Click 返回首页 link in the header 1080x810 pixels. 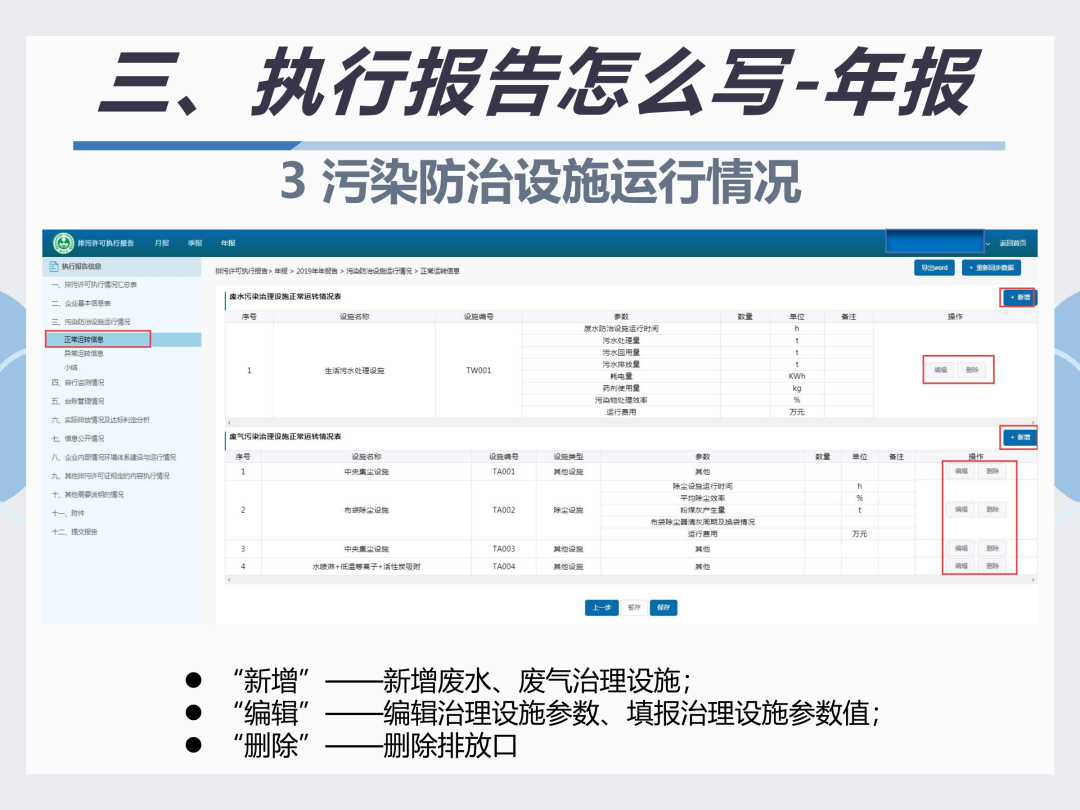1012,243
